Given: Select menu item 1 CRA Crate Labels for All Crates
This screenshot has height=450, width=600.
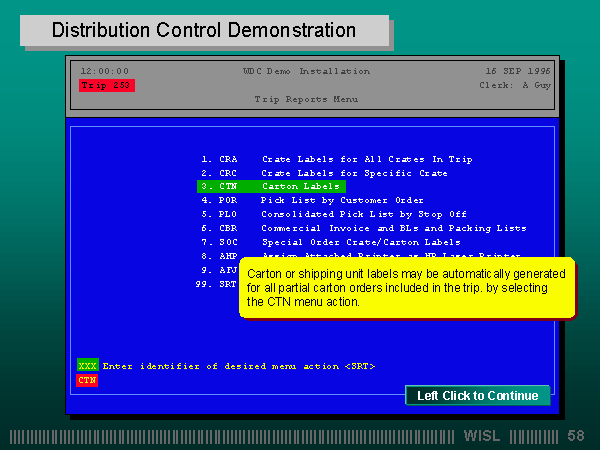Looking at the screenshot, I should point(337,159).
